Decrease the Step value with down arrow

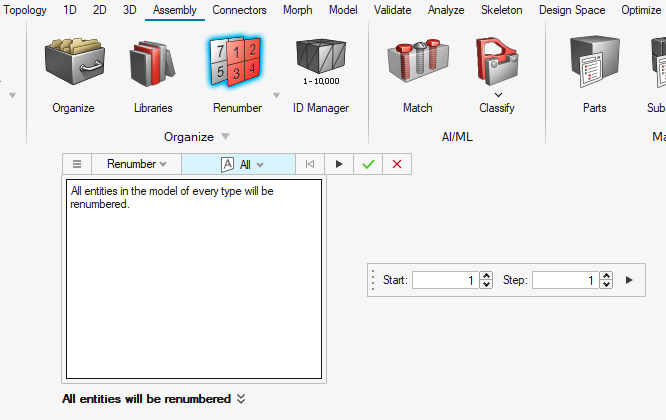(606, 285)
